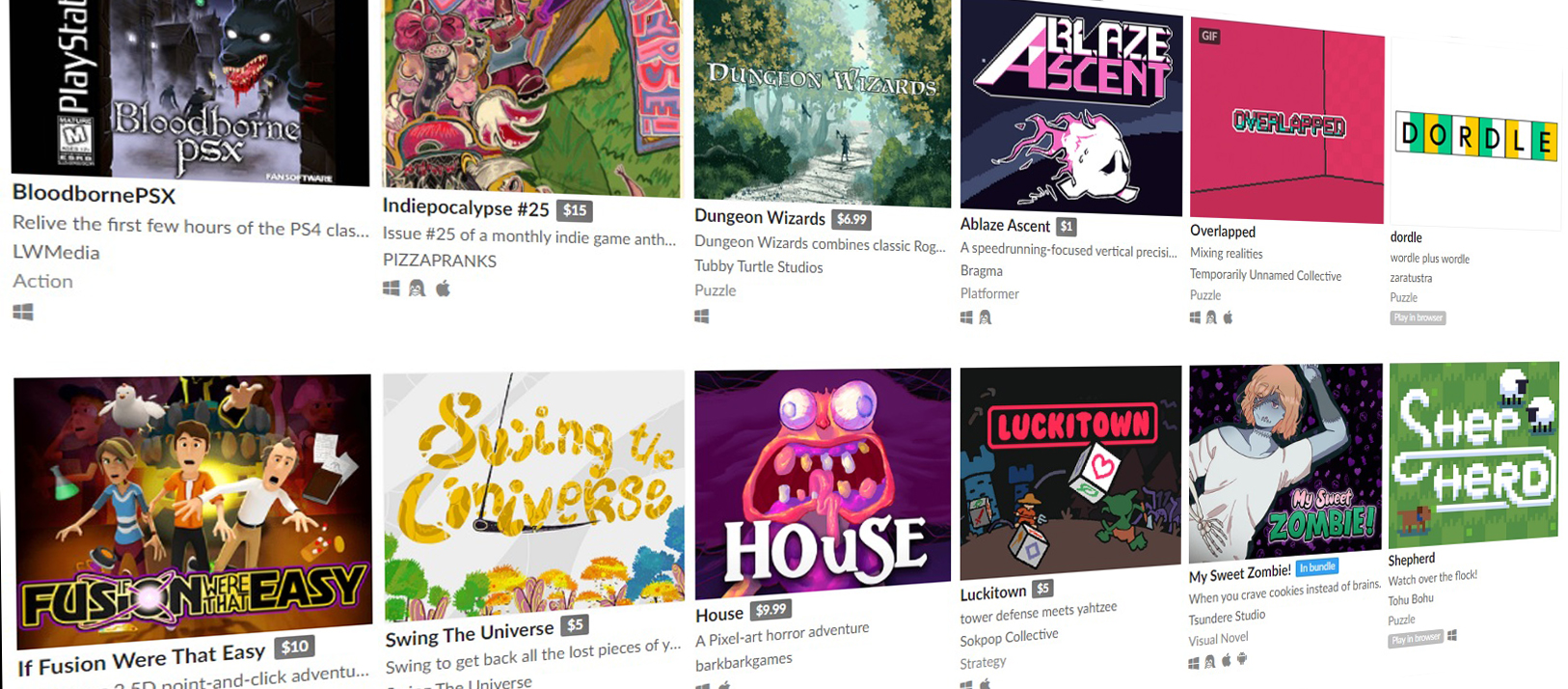The width and height of the screenshot is (1568, 689).
Task: Click the Android icon under My Sweet Zombie!
Action: tap(1242, 659)
